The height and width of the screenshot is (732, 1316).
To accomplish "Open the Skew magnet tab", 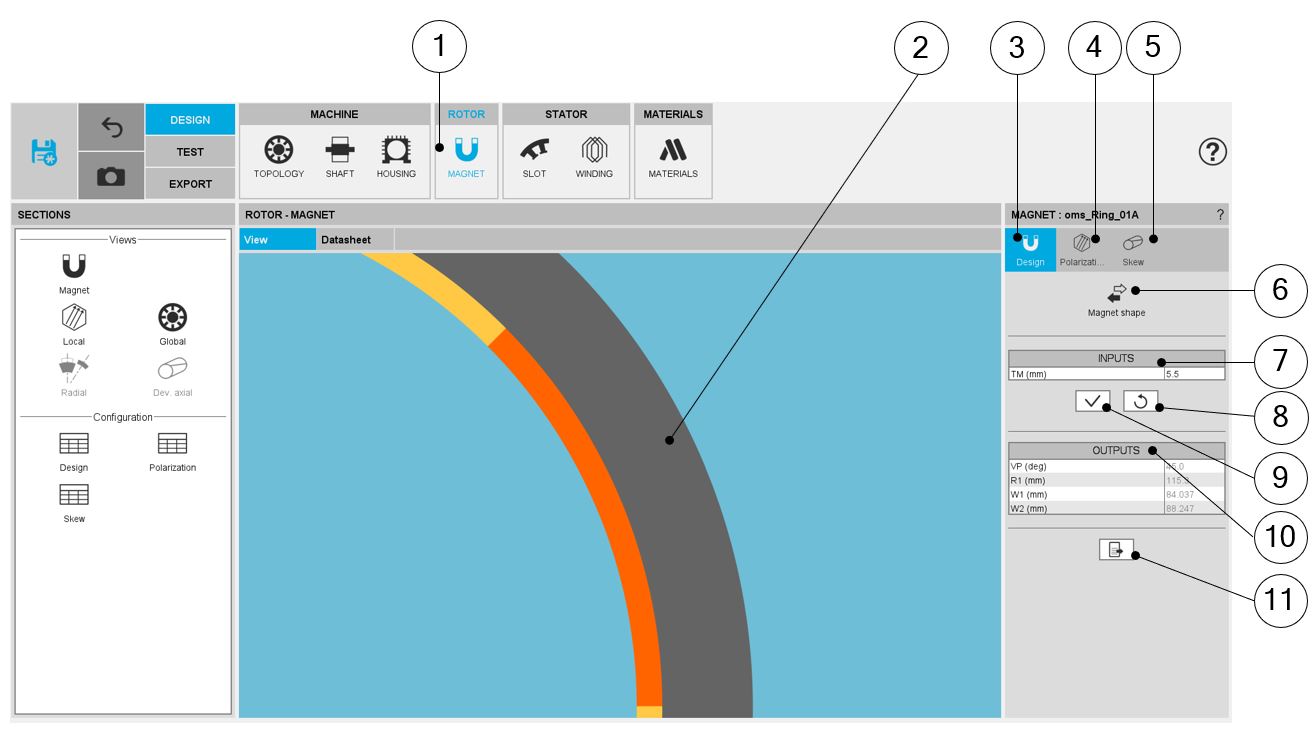I will click(x=1133, y=249).
